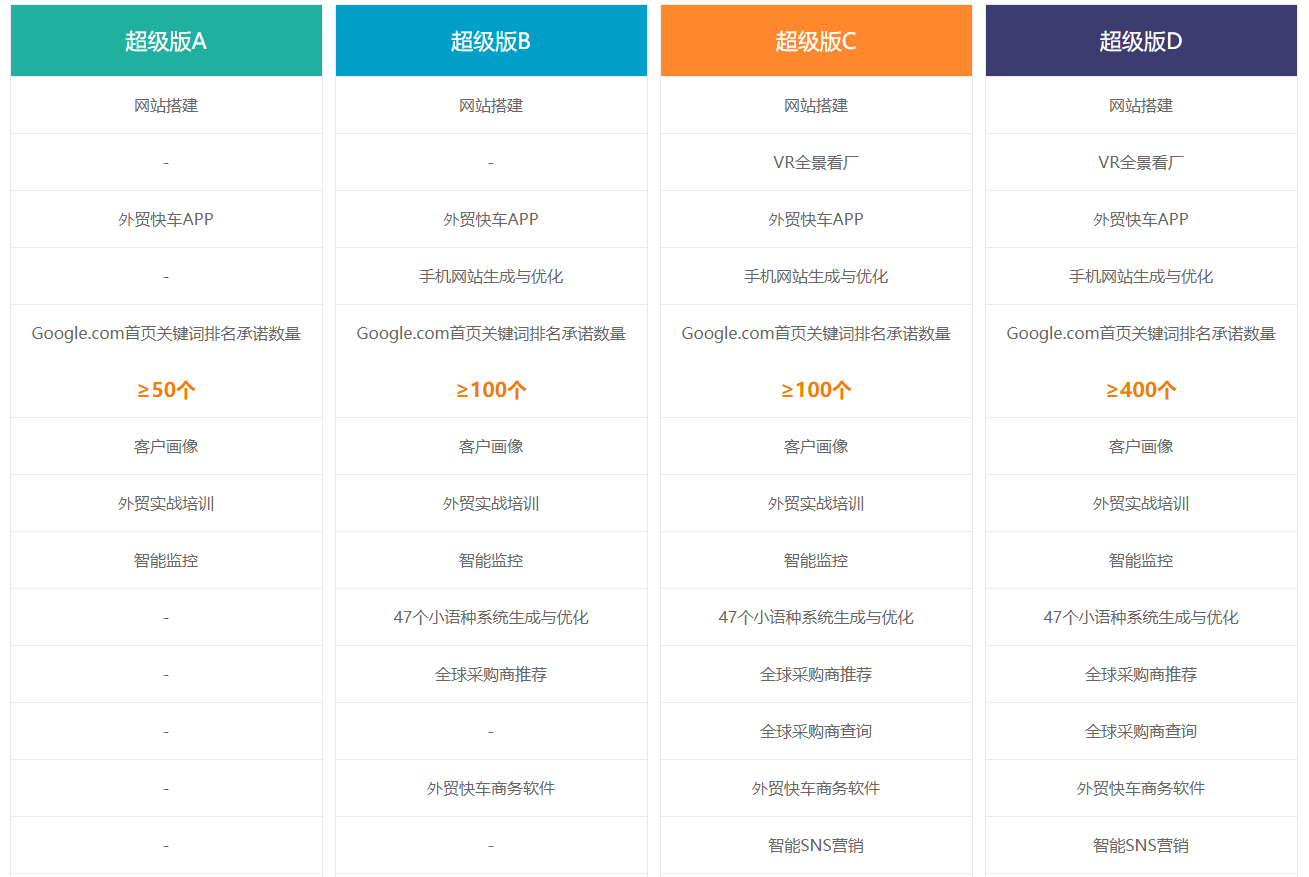Click 全球采购商查询 under 超级版D
1309x877 pixels.
pos(1141,731)
